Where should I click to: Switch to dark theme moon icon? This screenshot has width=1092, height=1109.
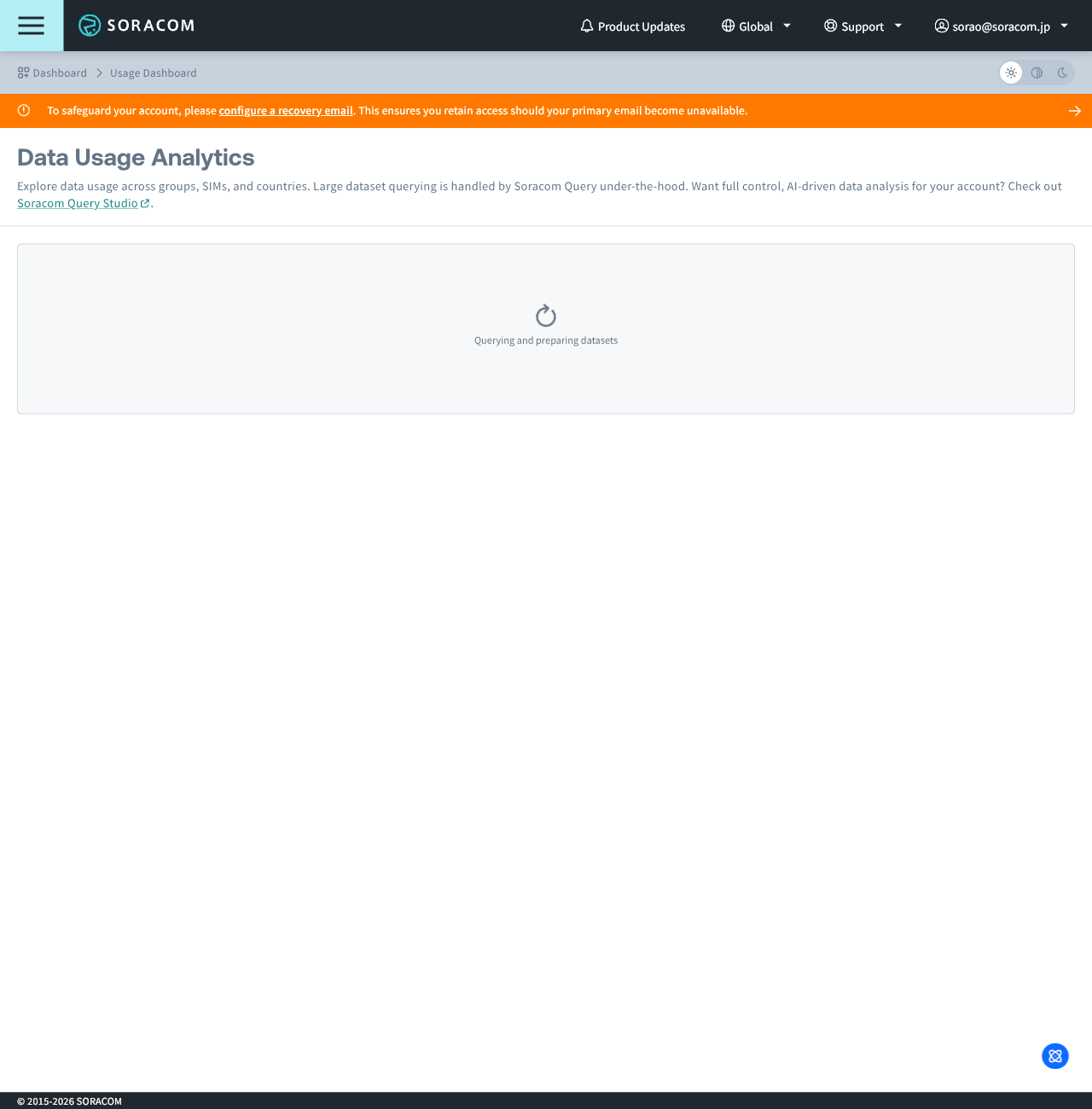(1062, 73)
